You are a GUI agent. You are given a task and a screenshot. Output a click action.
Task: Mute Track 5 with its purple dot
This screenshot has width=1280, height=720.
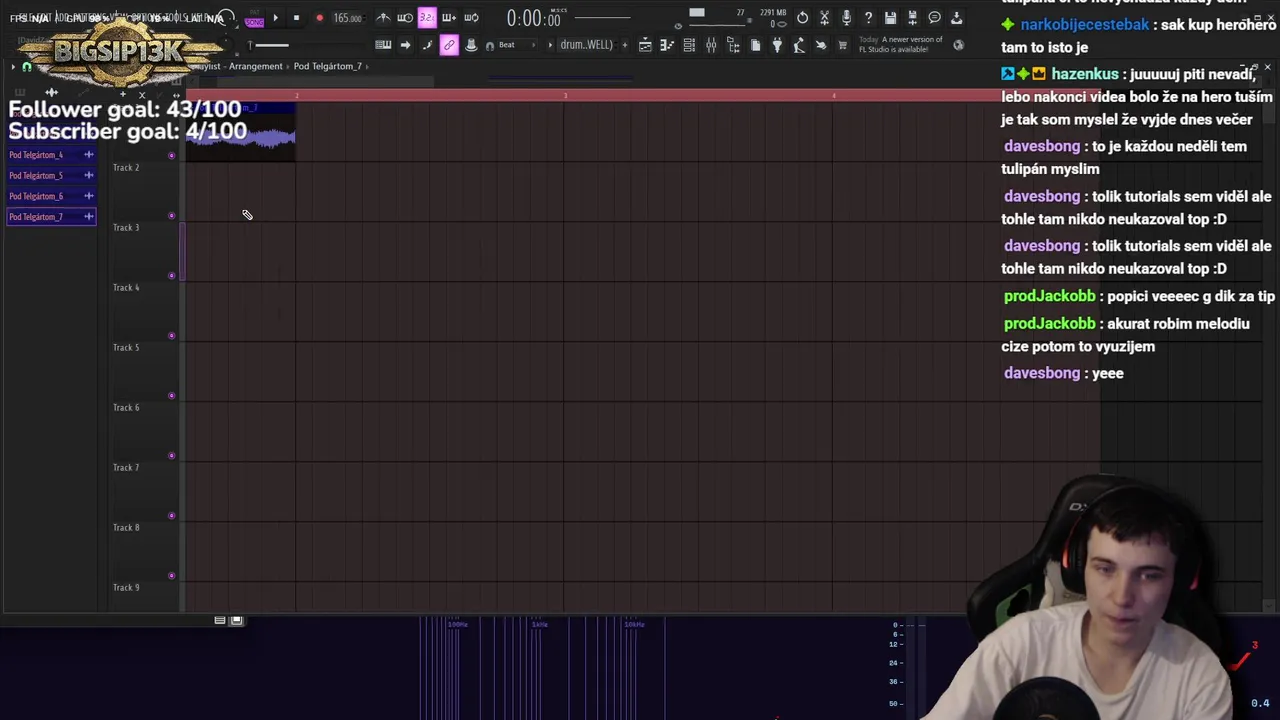(172, 396)
